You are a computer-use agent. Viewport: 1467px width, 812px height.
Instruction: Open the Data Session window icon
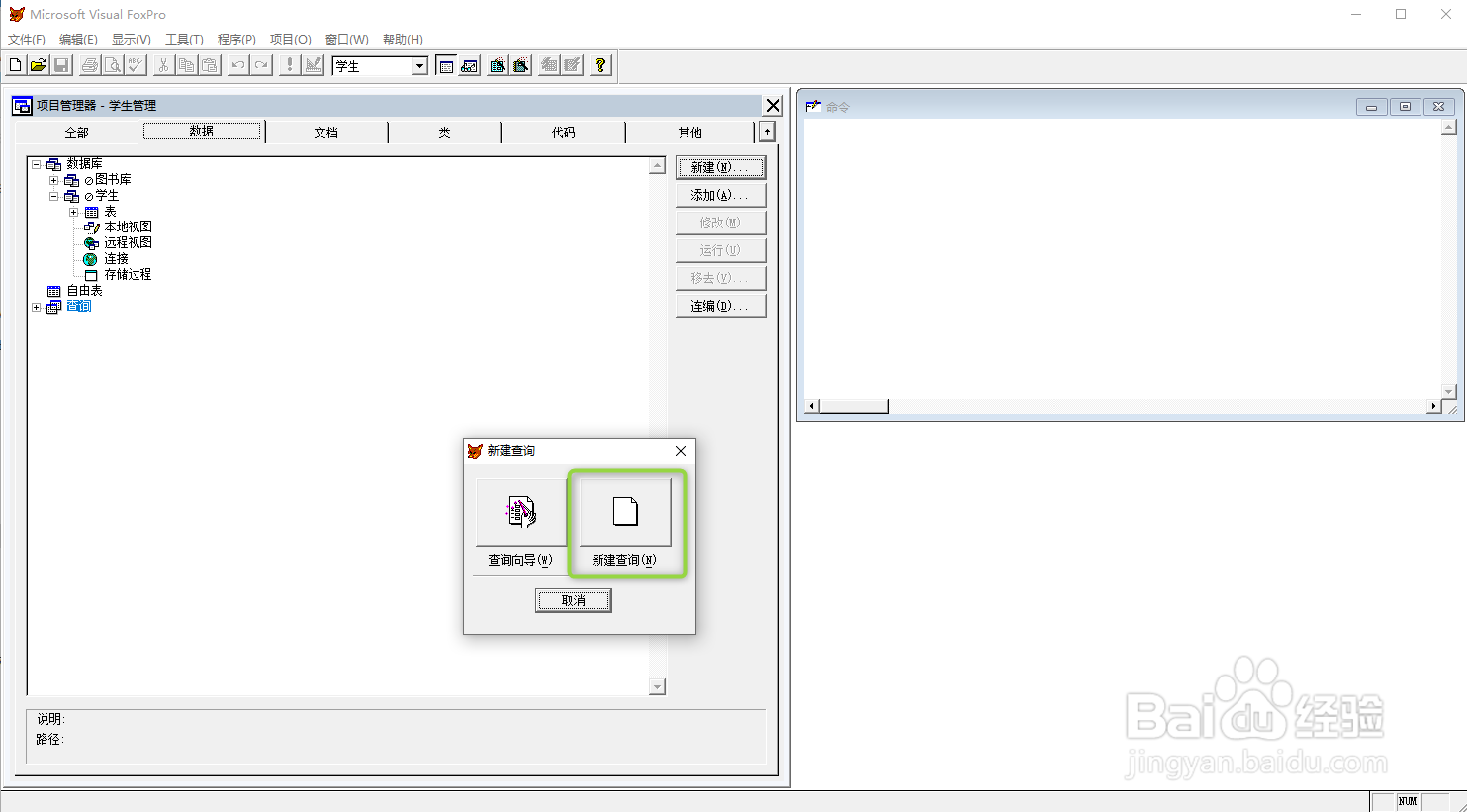[469, 65]
